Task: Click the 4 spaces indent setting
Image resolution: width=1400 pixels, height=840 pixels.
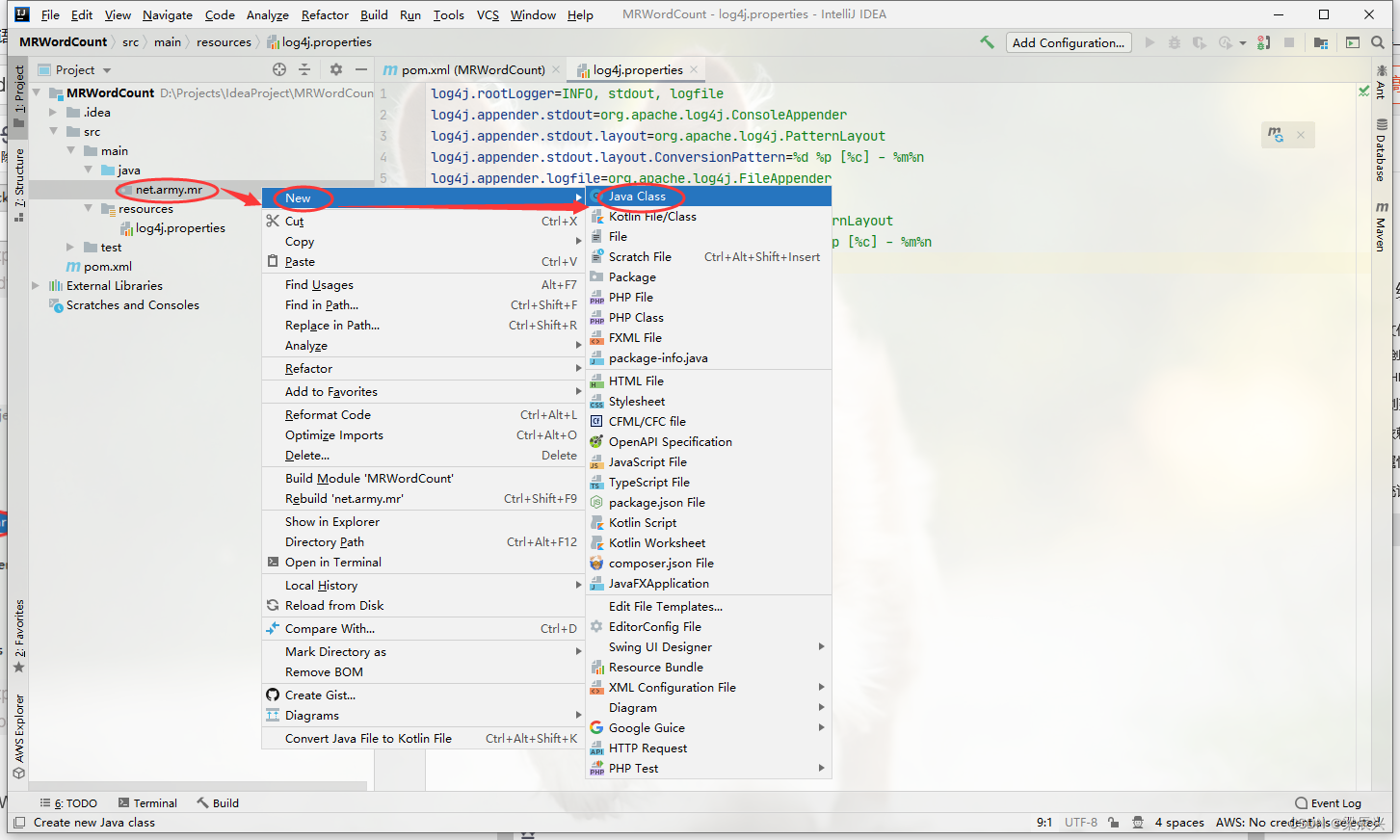Action: click(x=1179, y=823)
